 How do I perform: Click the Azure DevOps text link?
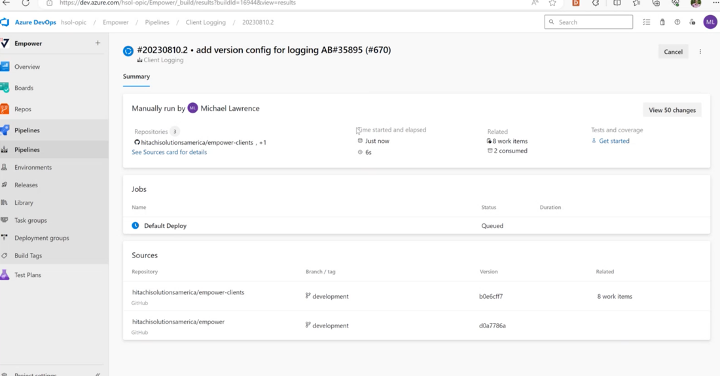pyautogui.click(x=35, y=22)
